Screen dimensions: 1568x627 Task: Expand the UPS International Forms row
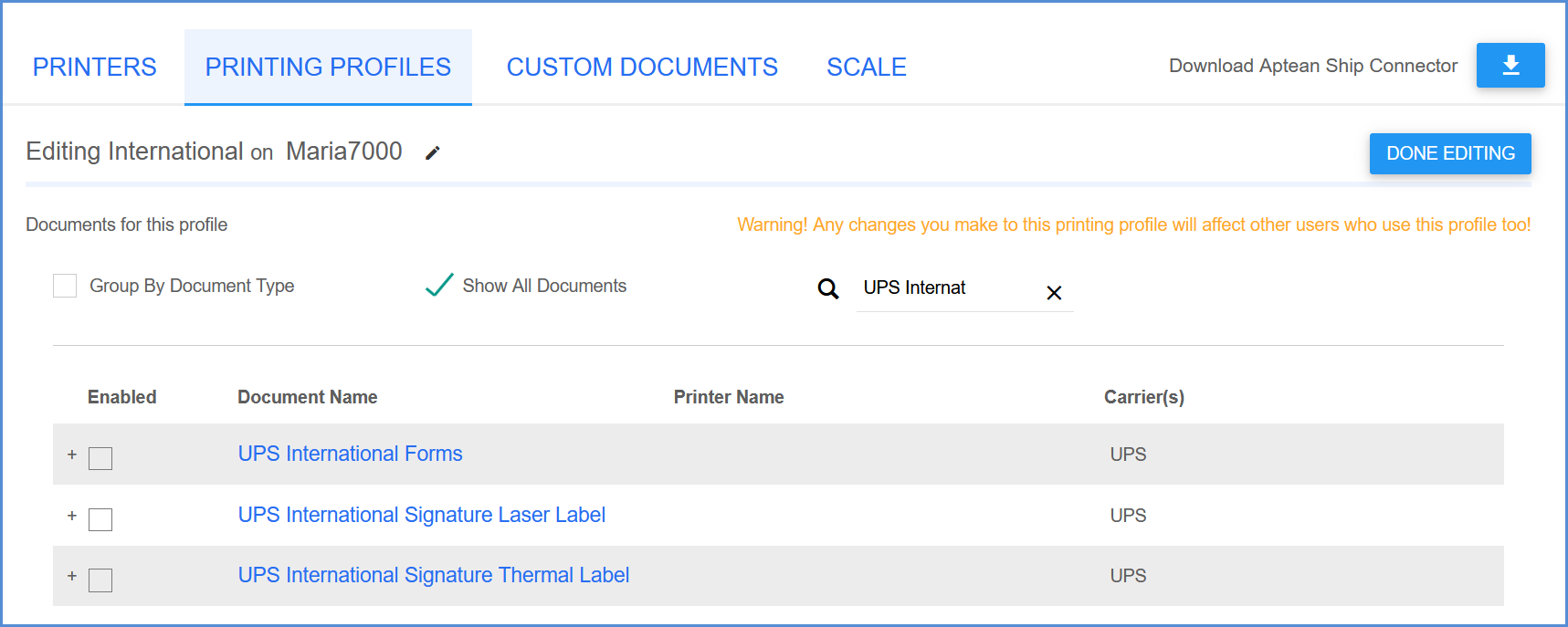(x=72, y=455)
